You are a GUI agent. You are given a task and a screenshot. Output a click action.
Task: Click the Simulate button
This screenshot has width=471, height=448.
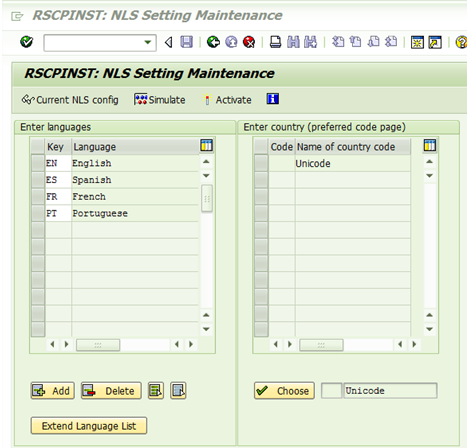tap(159, 100)
